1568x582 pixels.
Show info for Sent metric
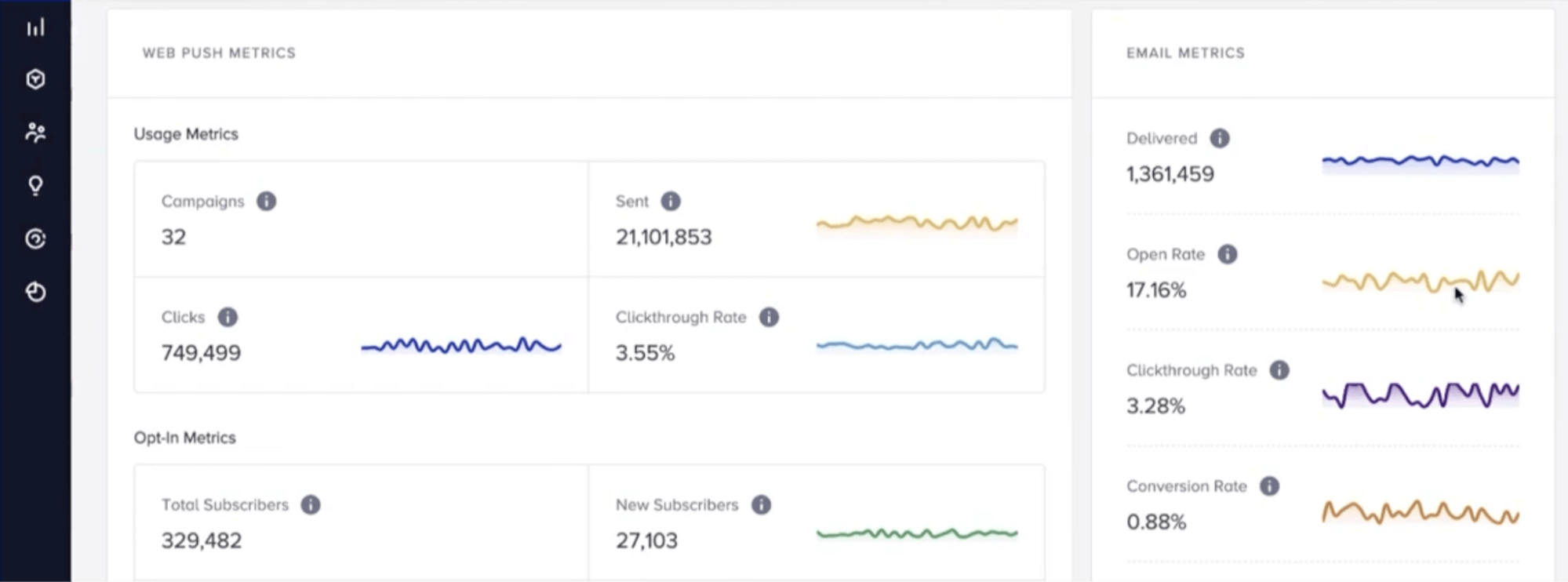(x=671, y=202)
